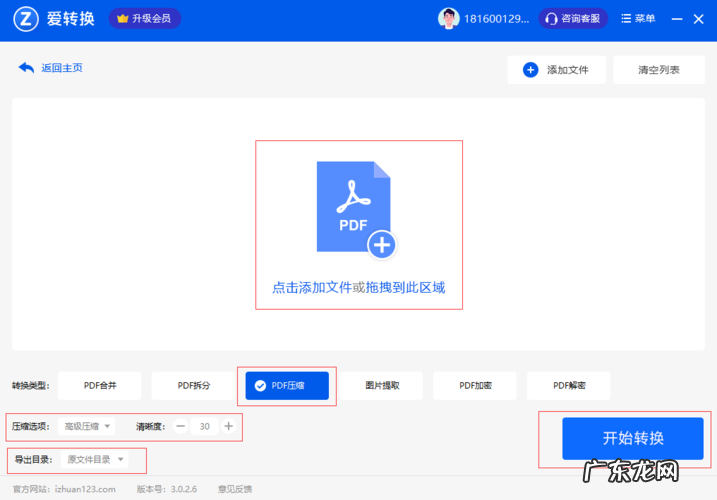Switch to 图片提取 conversion type

(381, 386)
